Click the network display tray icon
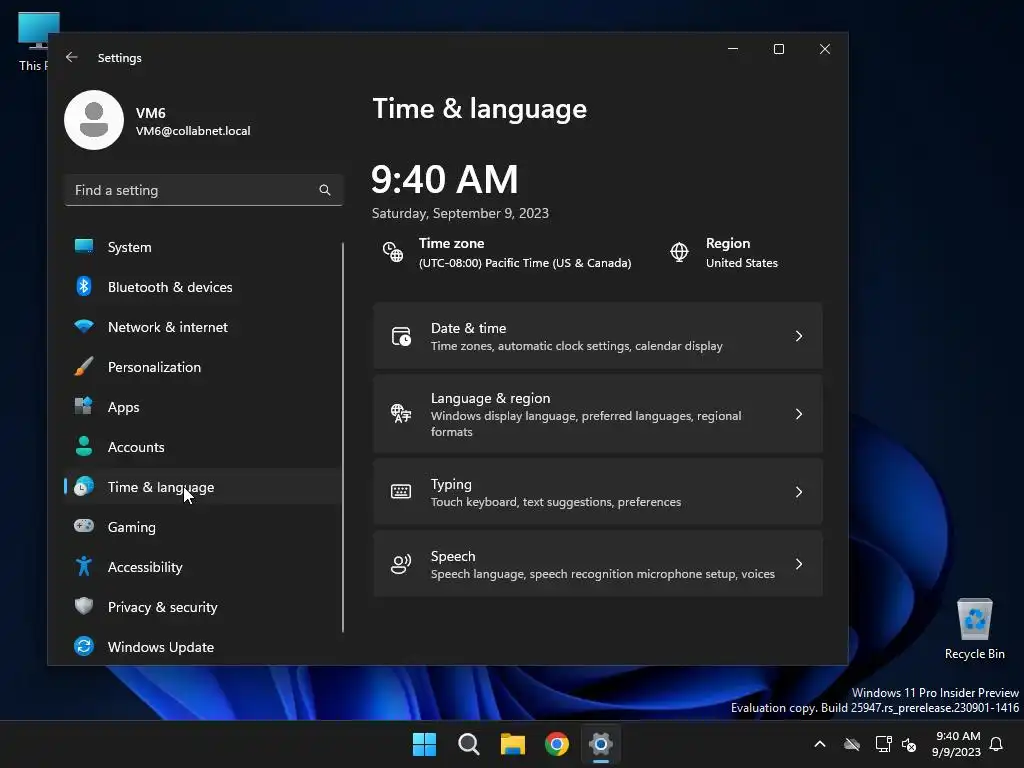Screen dimensions: 1024x768 tap(883, 744)
